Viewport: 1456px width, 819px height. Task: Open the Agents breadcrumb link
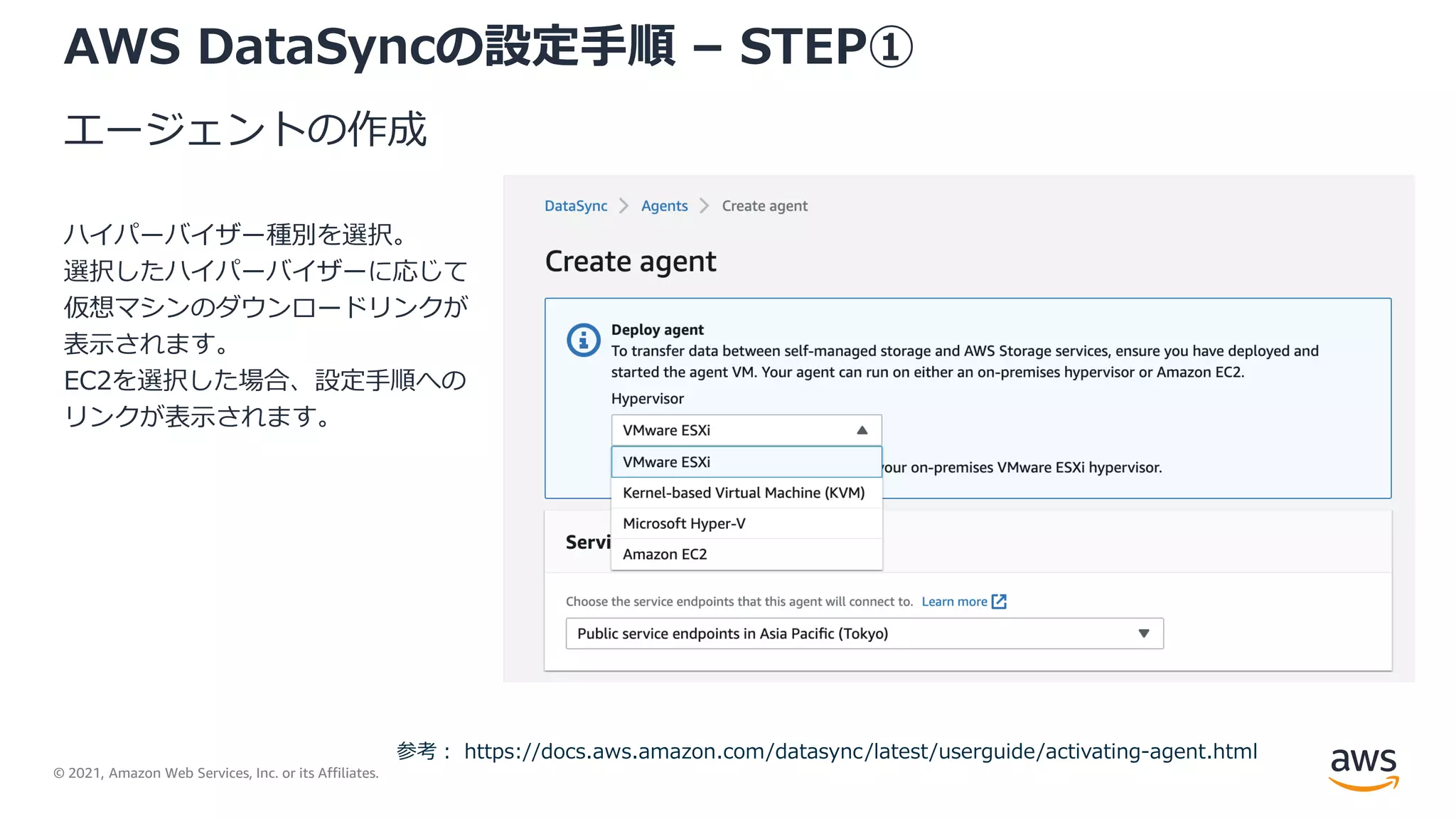[x=664, y=206]
